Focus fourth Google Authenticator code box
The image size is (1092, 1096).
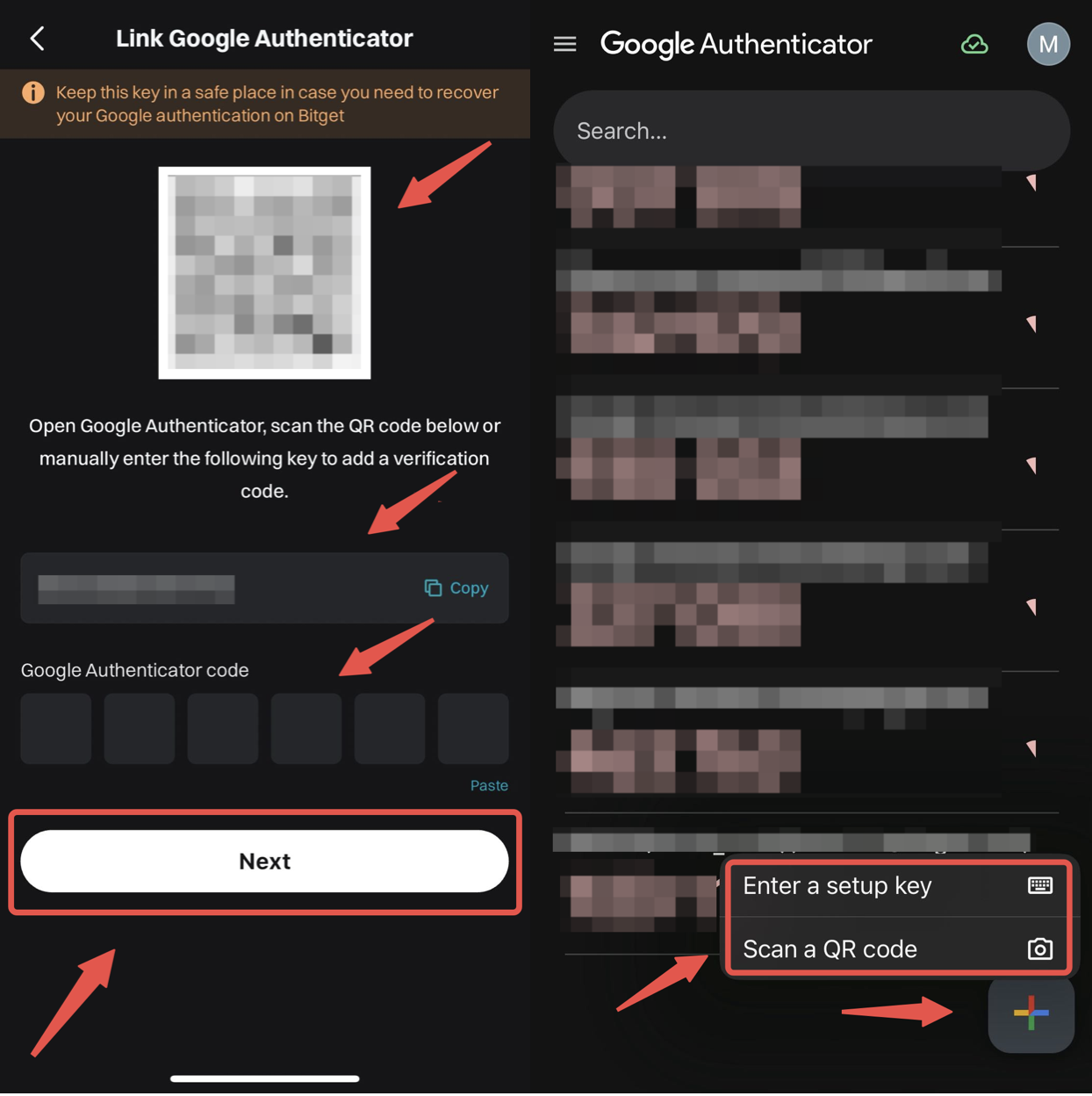click(x=306, y=728)
